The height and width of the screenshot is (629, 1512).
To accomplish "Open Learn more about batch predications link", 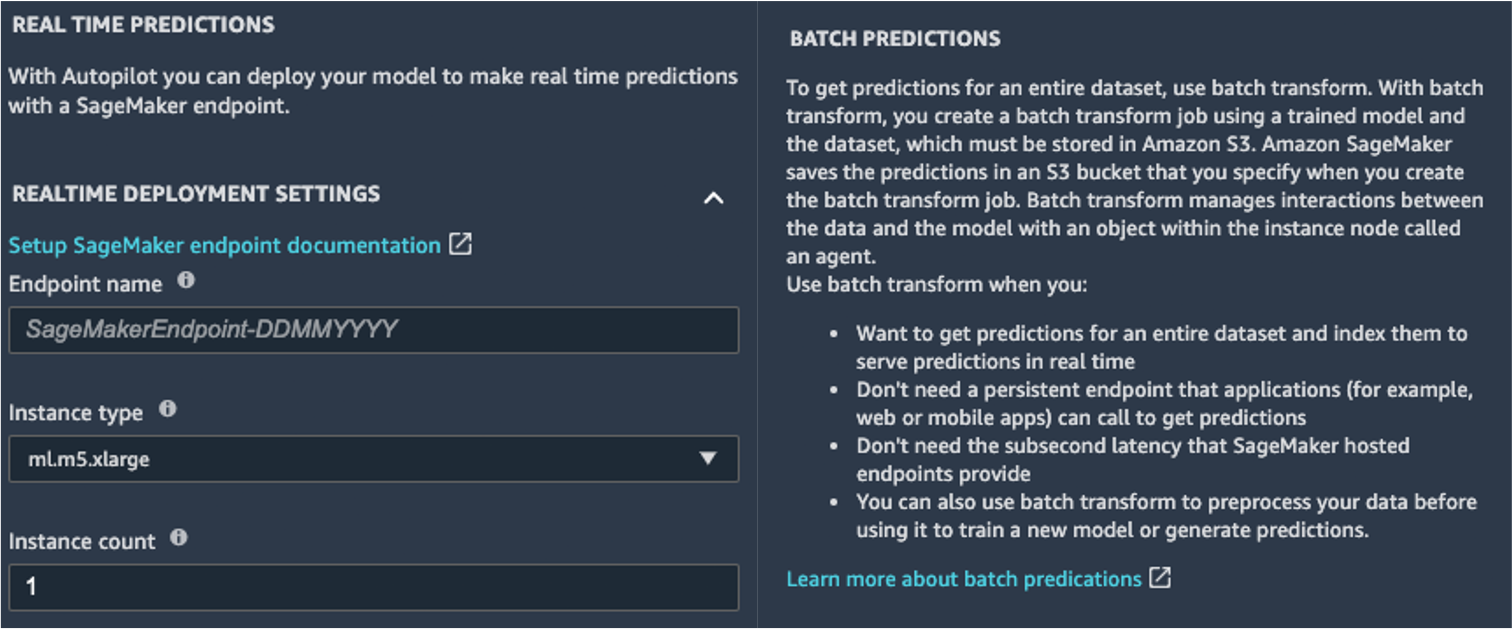I will pos(964,579).
